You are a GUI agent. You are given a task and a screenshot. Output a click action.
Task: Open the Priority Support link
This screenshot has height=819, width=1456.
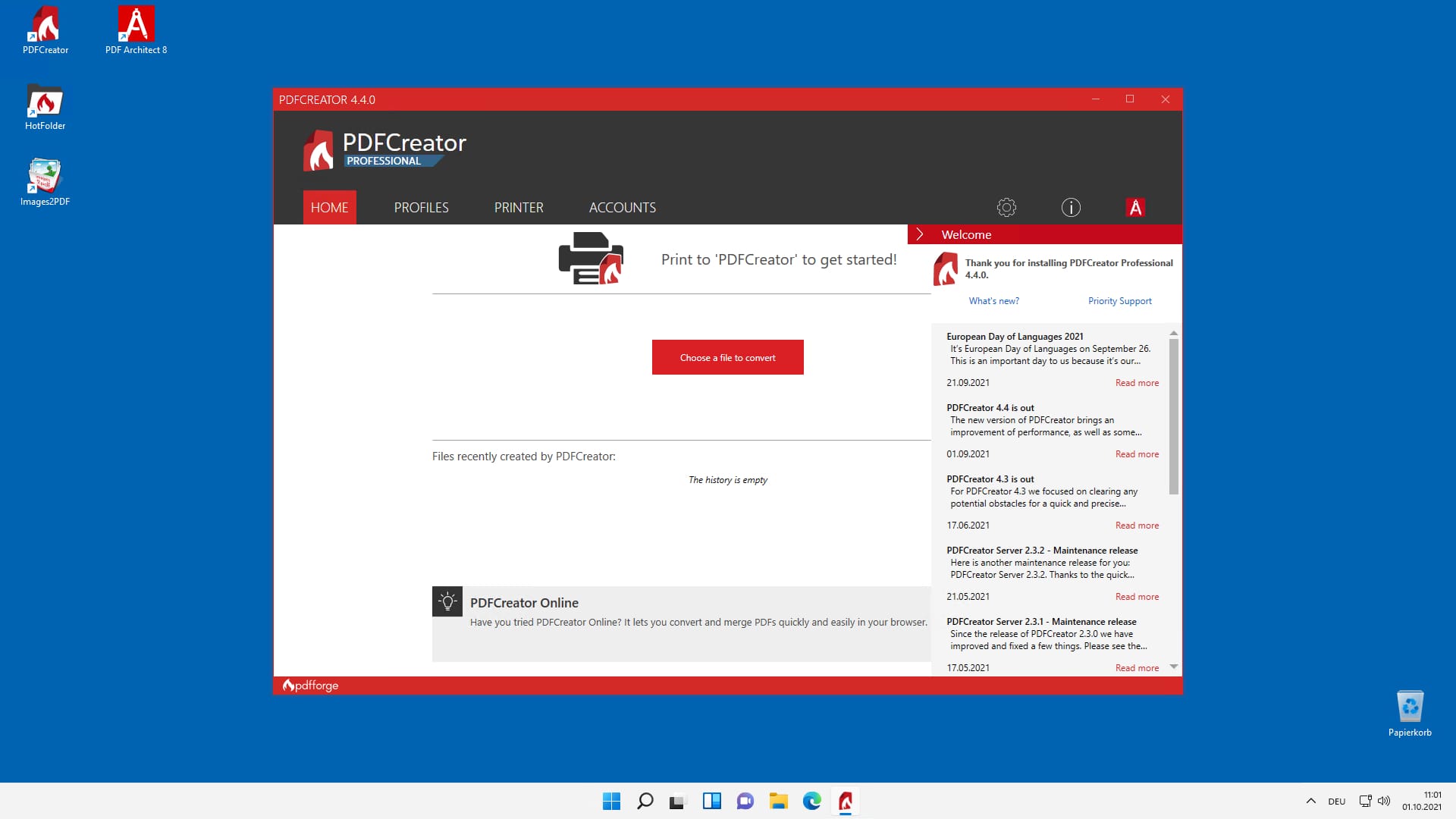pos(1119,301)
